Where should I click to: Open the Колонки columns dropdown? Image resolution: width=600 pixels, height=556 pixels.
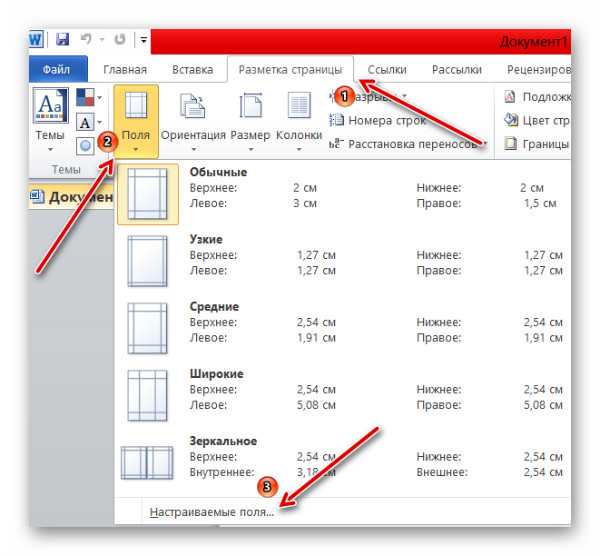pos(299,121)
